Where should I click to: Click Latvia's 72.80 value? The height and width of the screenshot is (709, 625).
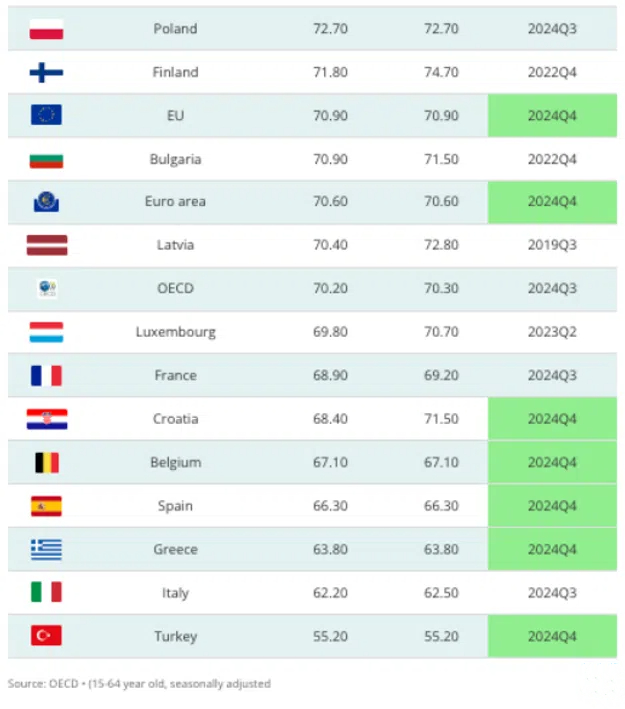click(441, 245)
